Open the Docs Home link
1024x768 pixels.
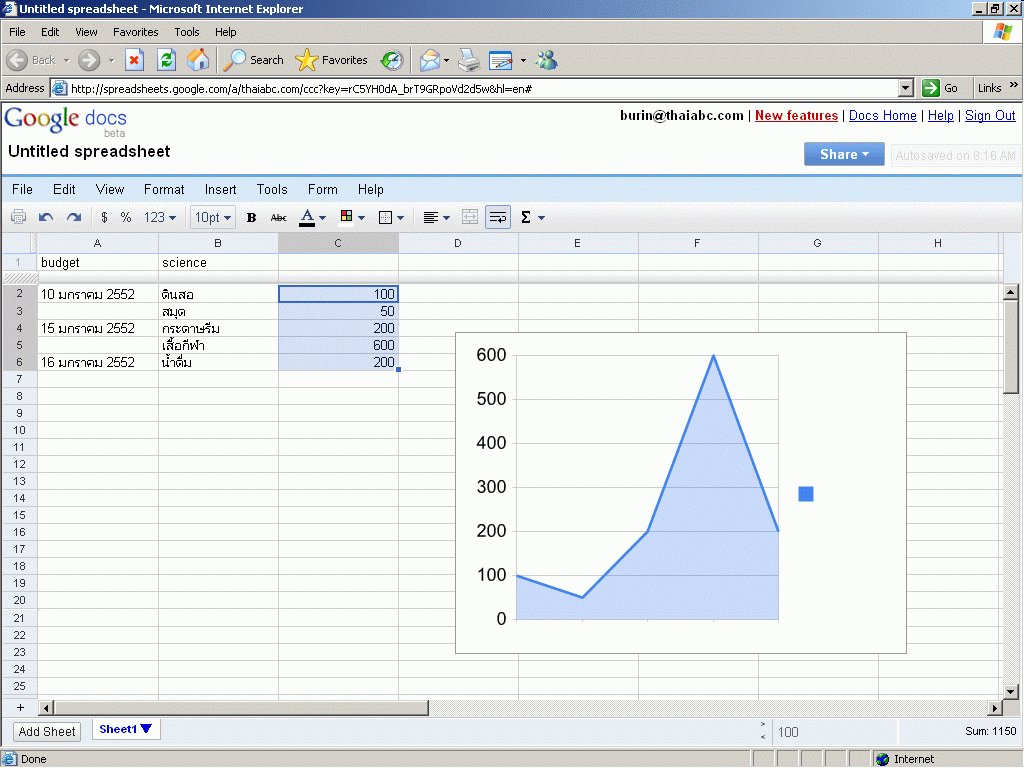pyautogui.click(x=882, y=116)
